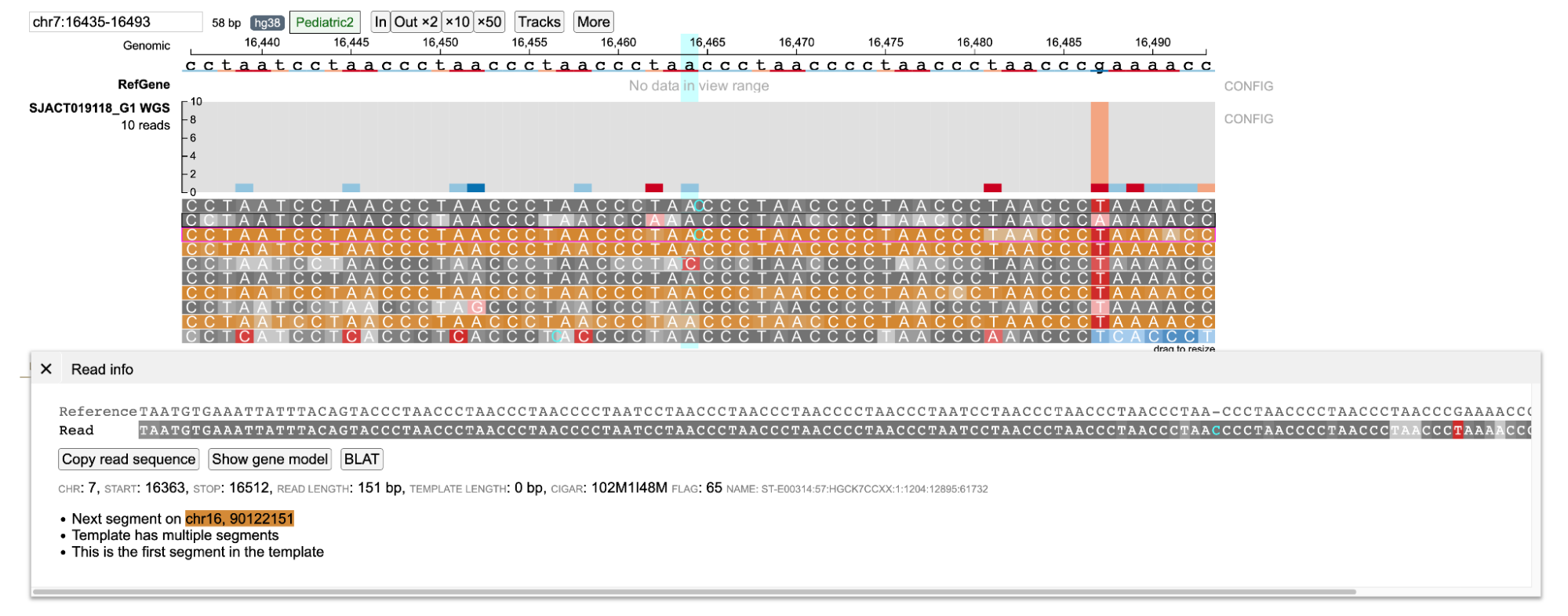Click the horizontal scrollbar in Read info
Screen dimensions: 1568x616
click(693, 592)
